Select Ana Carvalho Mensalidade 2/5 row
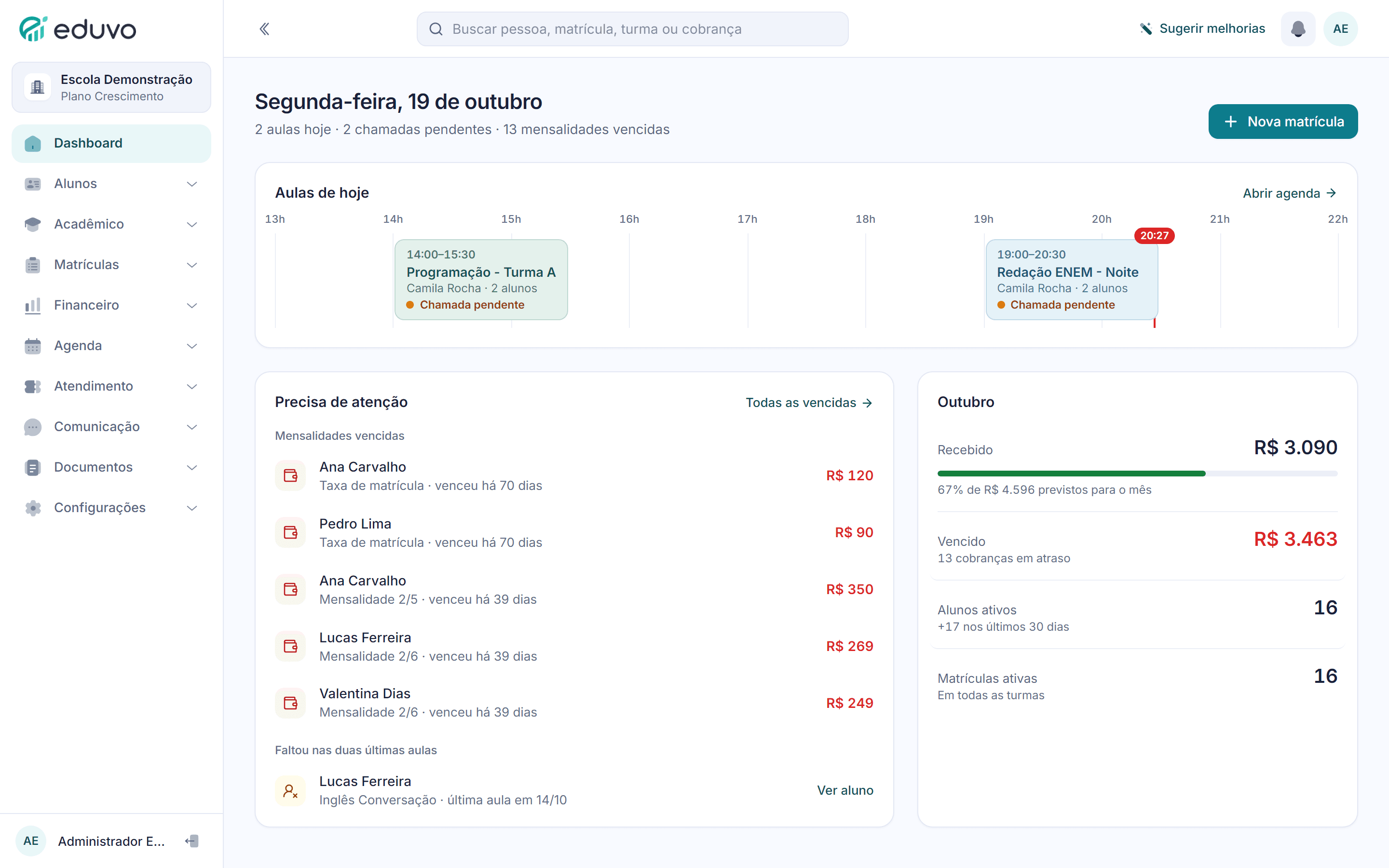This screenshot has height=868, width=1389. 574,590
